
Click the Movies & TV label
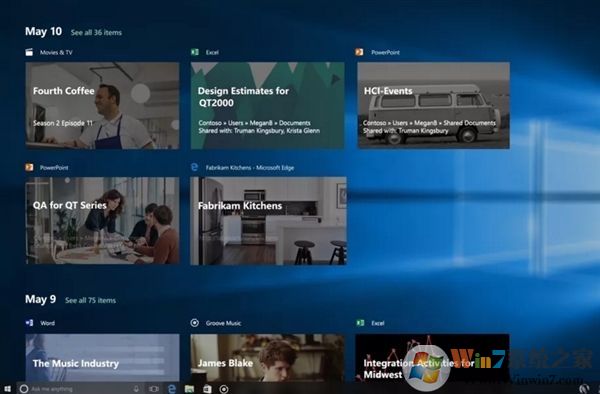(x=56, y=52)
